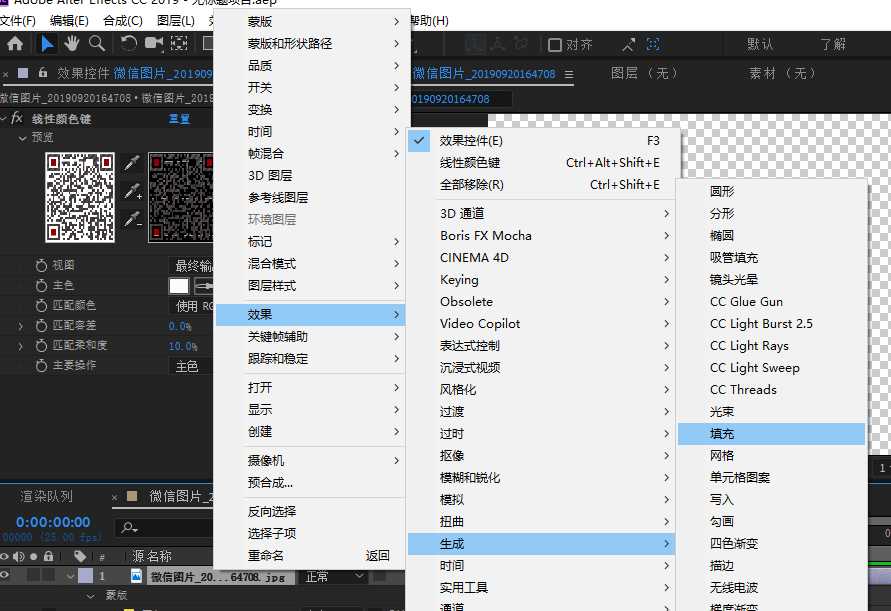Click the timecode 0:00:00:00

coord(53,522)
